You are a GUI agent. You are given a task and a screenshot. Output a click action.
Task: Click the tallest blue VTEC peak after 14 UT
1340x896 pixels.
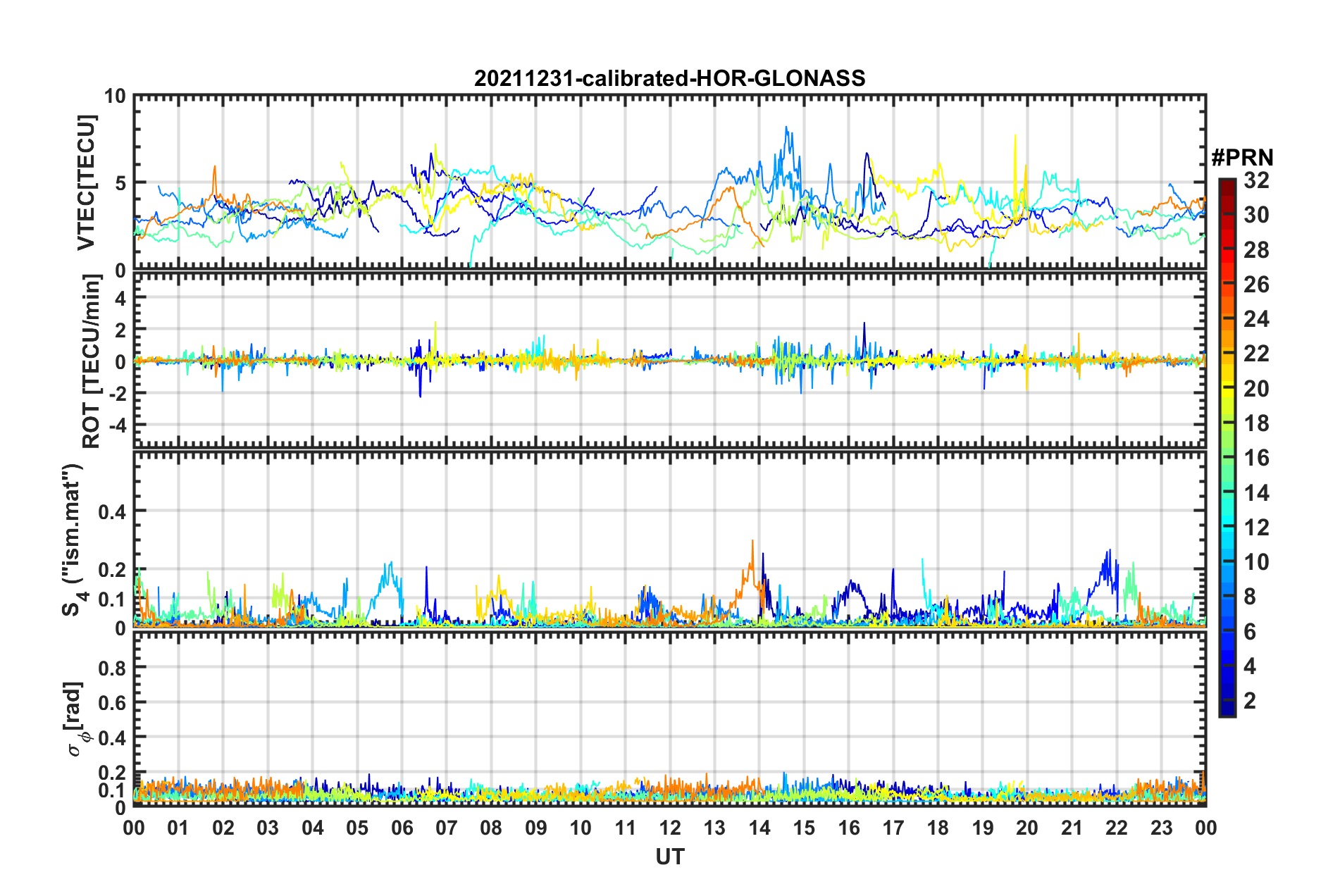(x=786, y=129)
